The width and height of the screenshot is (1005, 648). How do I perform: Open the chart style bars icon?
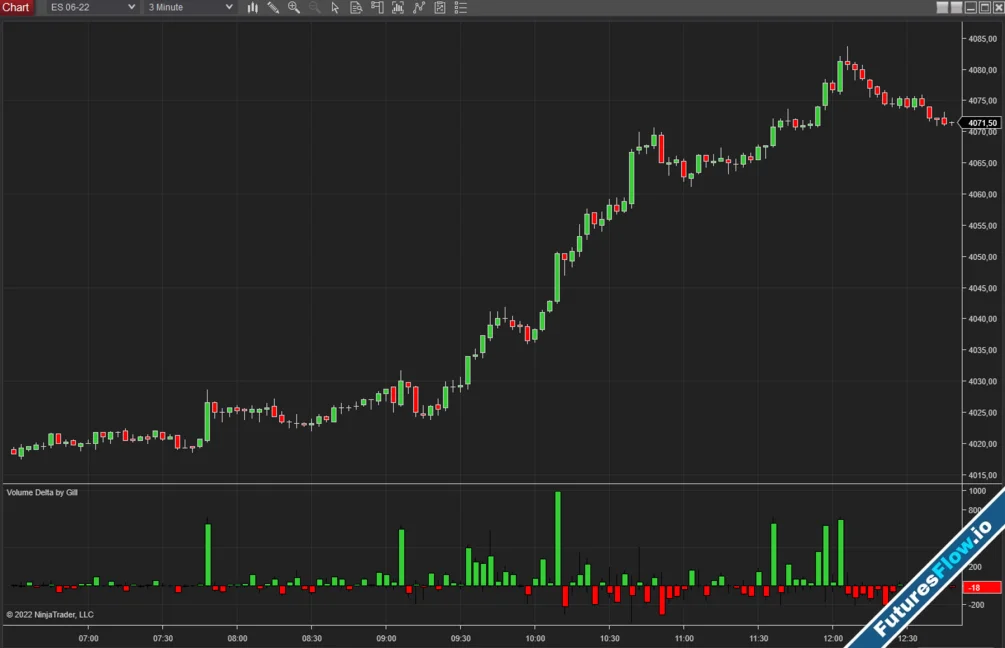[x=252, y=7]
